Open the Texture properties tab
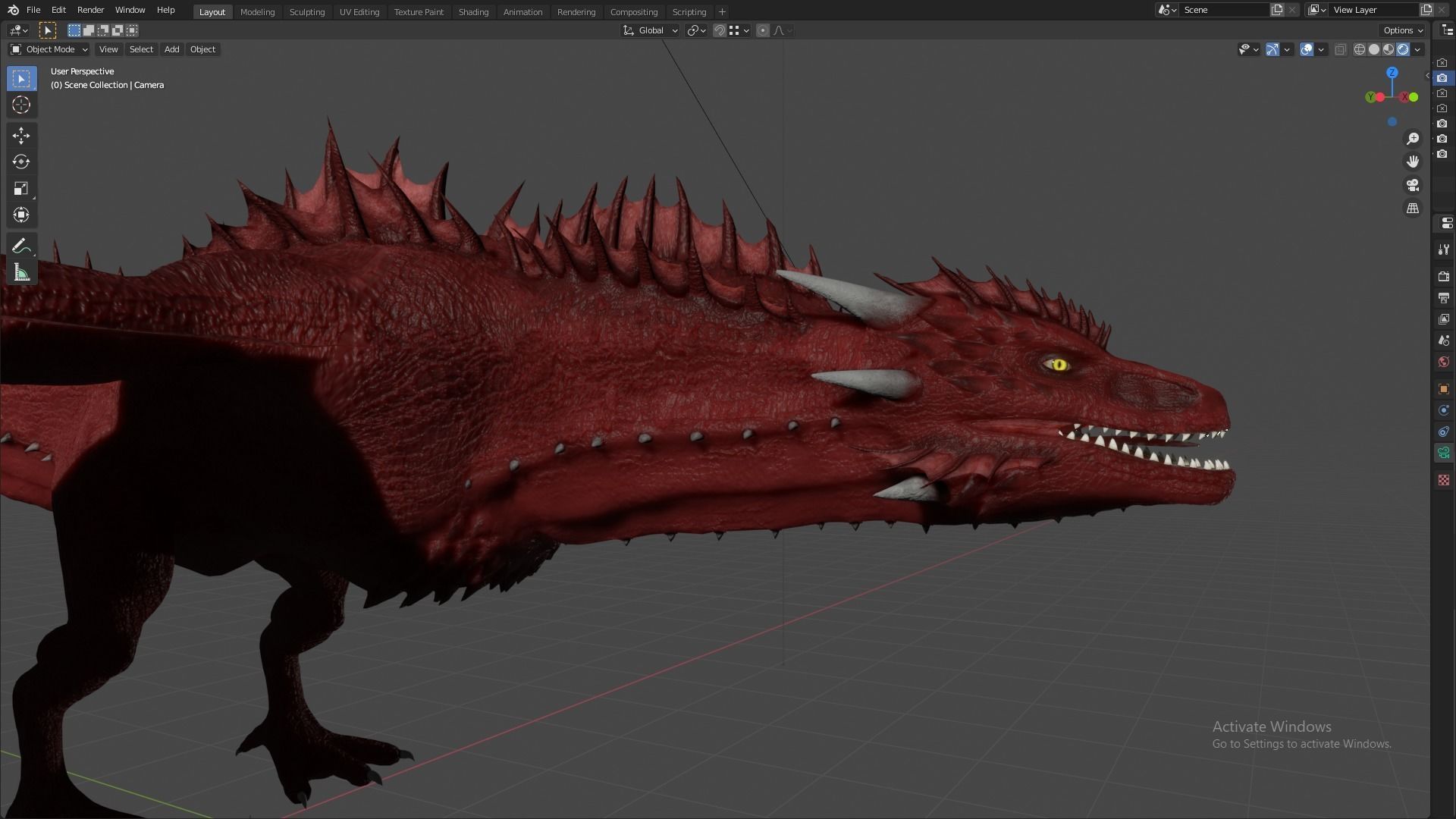Screen dimensions: 1456x819 point(1443,480)
